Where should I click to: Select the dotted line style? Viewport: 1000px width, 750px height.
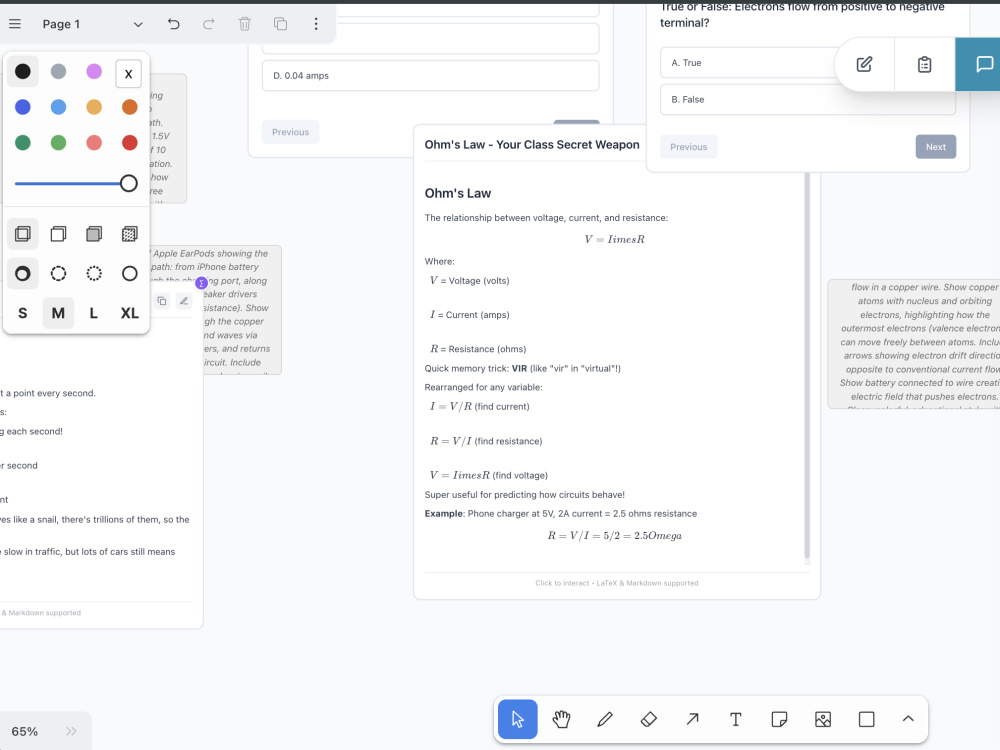[94, 274]
